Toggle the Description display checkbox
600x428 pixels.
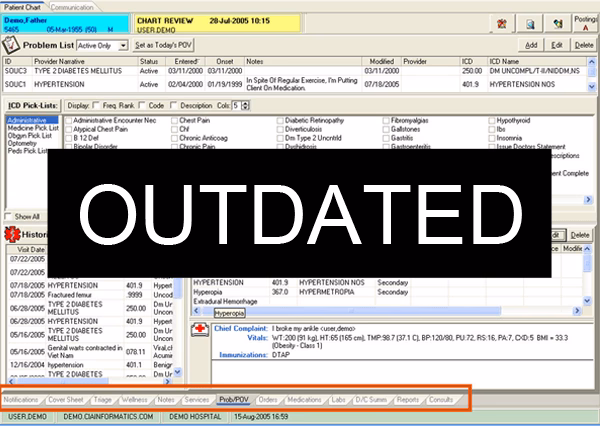(x=173, y=105)
